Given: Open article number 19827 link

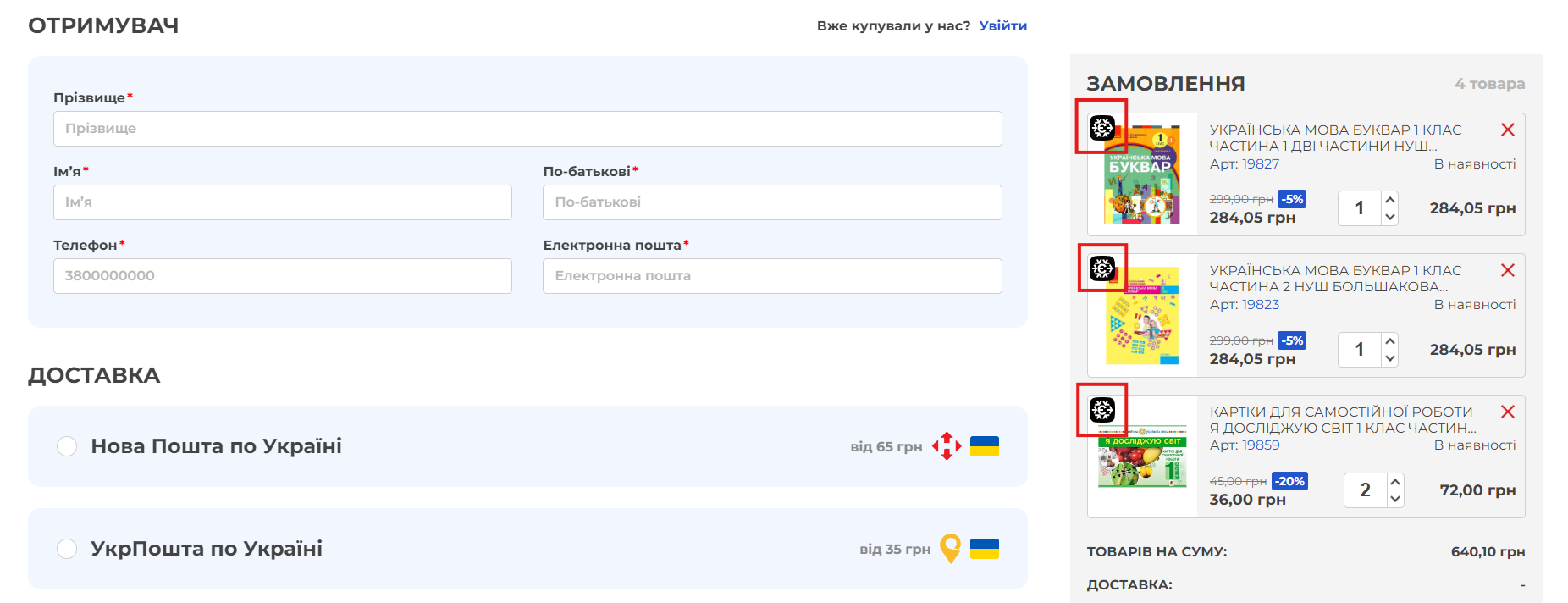Looking at the screenshot, I should 1260,164.
